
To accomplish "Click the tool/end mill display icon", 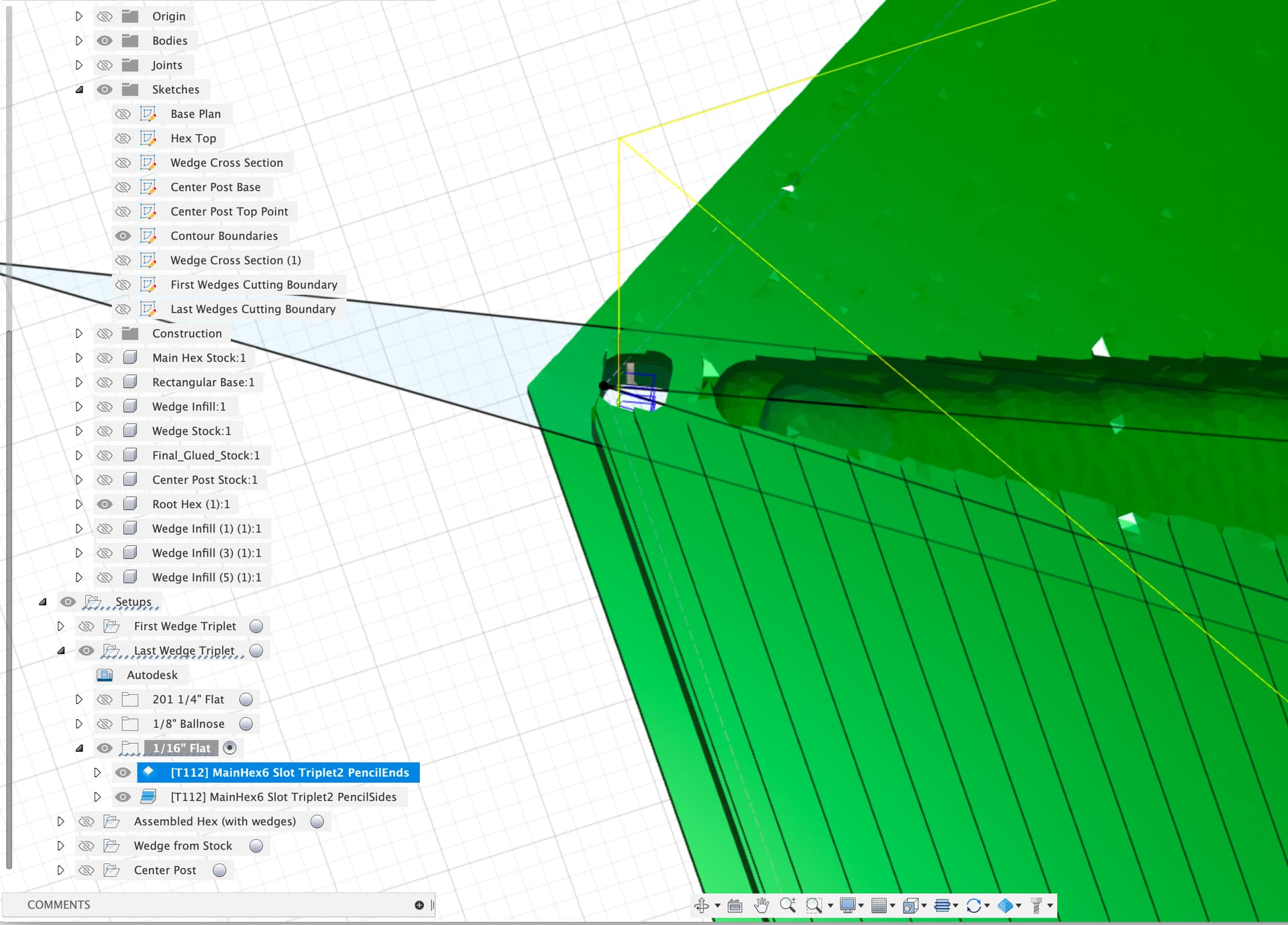I will coord(1036,906).
